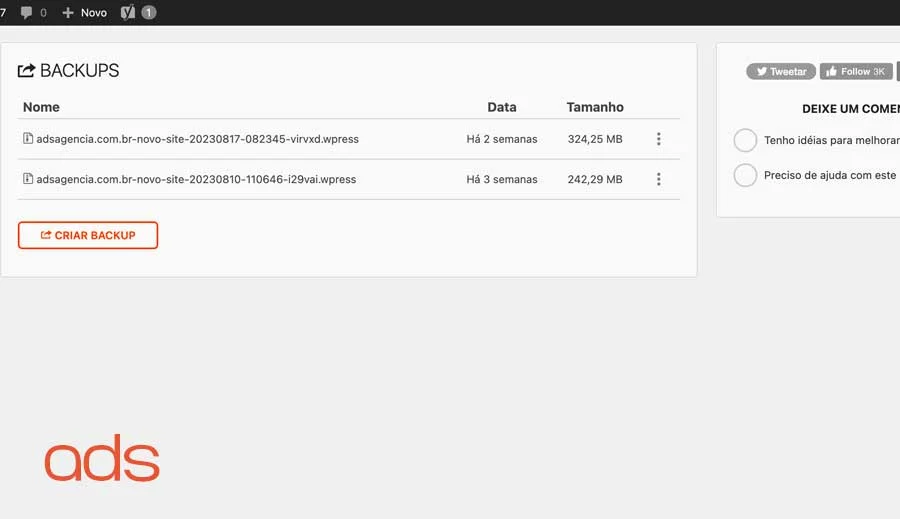Click the comment count 0 in admin bar

pyautogui.click(x=43, y=13)
